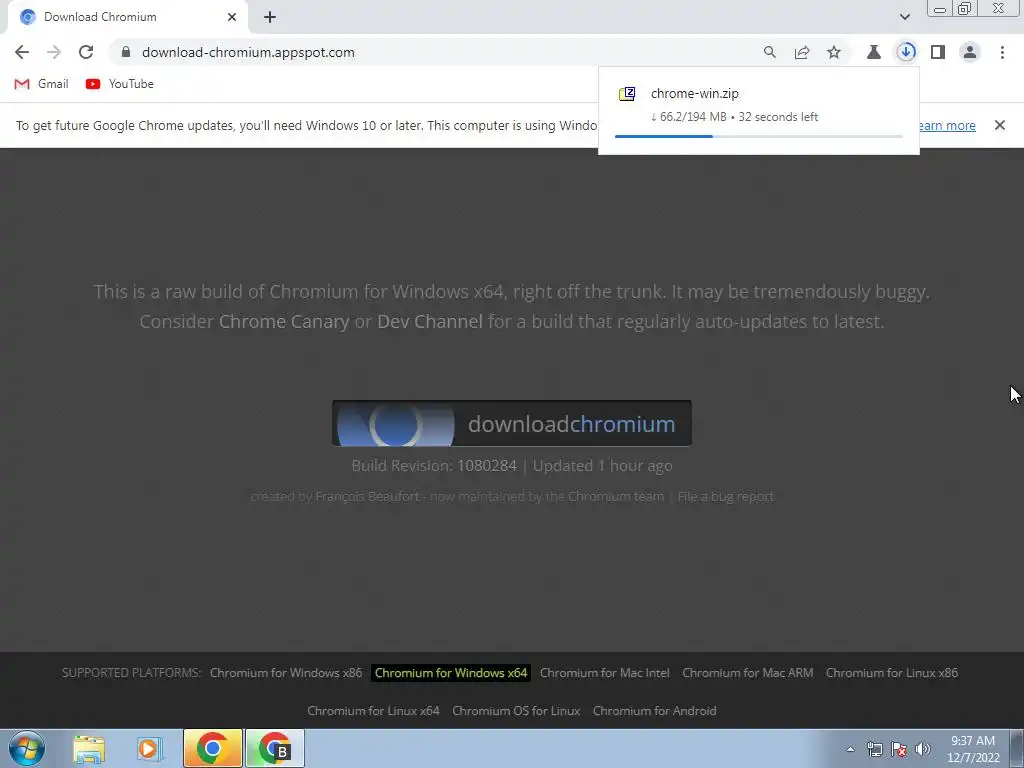
Task: Dismiss the Windows update infobar
Action: [x=1000, y=125]
